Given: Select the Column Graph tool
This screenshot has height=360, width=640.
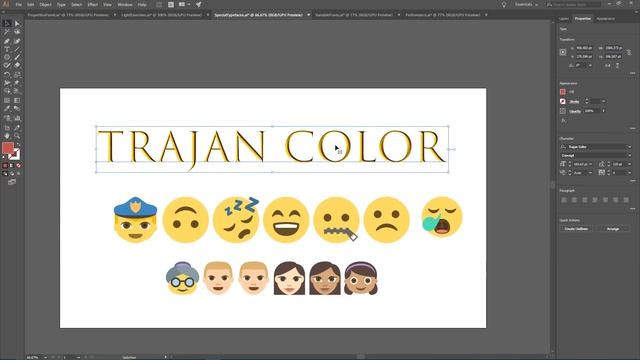Looking at the screenshot, I should tap(17, 118).
